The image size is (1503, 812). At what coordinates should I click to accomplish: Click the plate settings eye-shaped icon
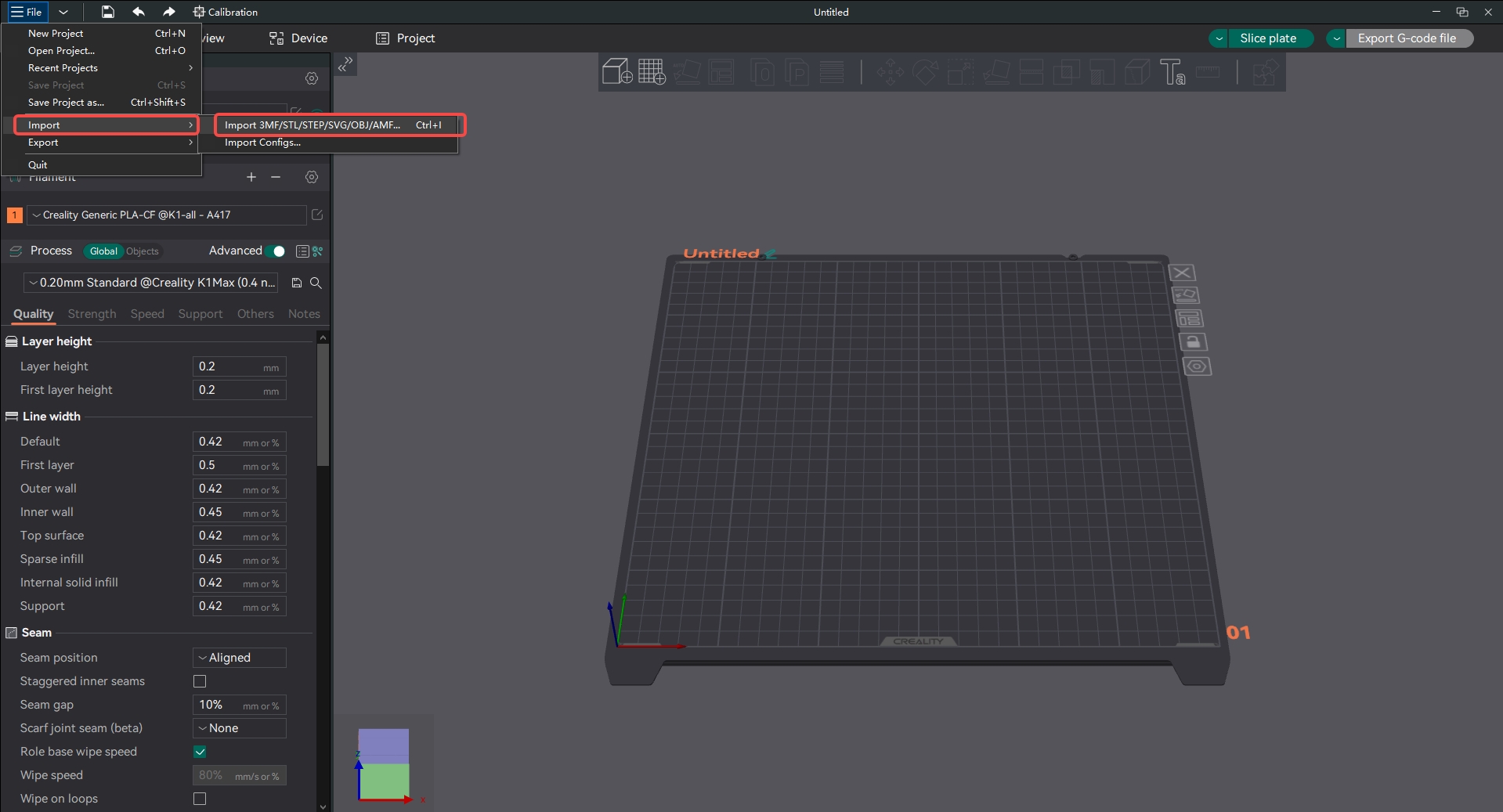(1197, 366)
